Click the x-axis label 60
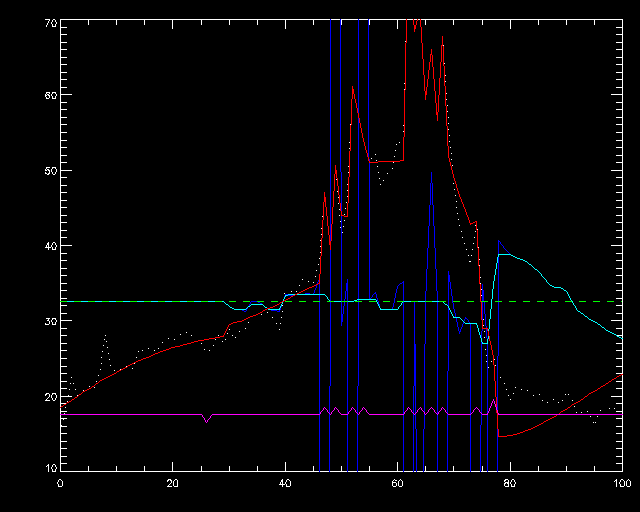 click(x=398, y=483)
